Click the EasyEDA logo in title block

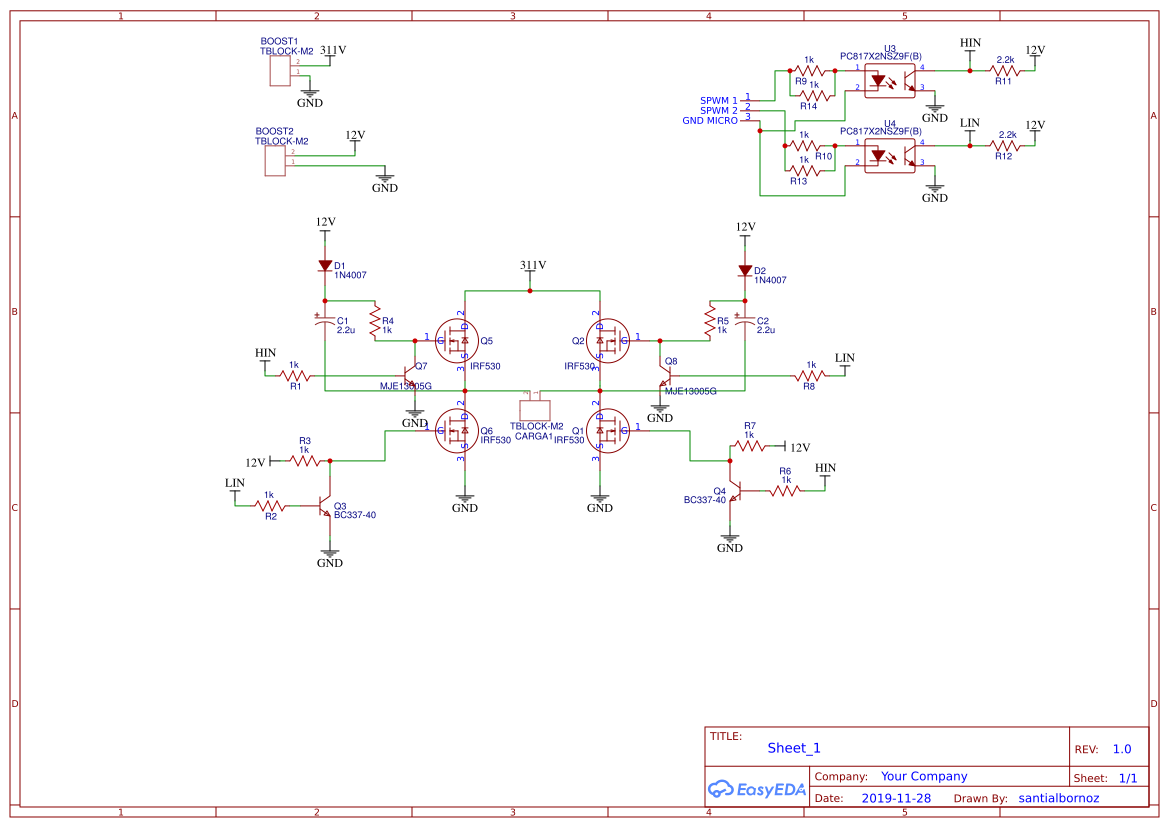[757, 789]
